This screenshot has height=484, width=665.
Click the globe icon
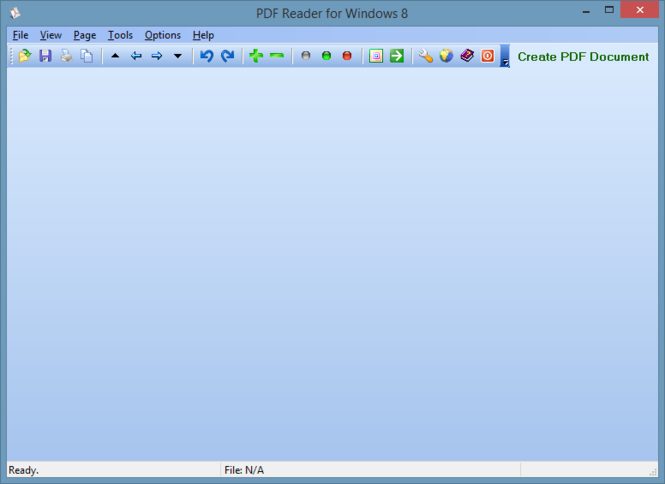click(x=446, y=56)
